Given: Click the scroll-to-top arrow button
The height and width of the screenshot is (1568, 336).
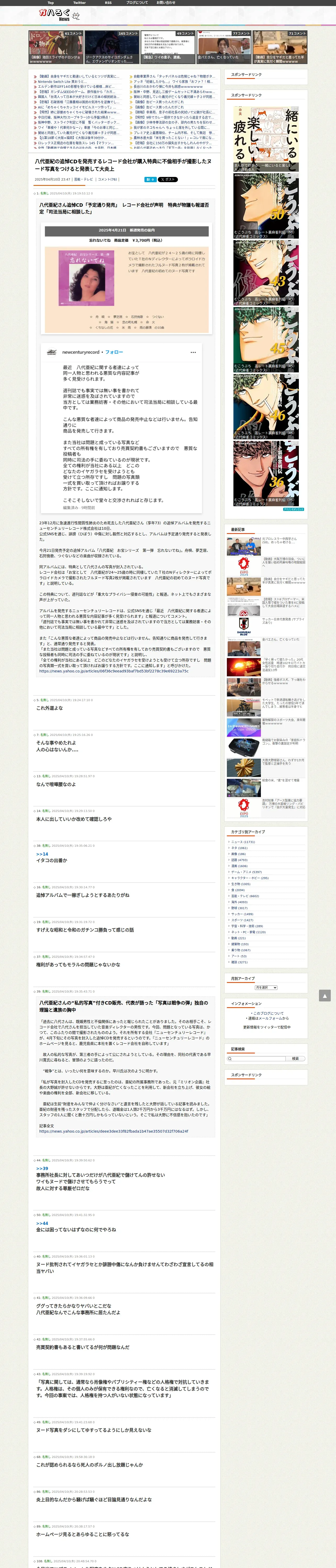Looking at the screenshot, I should click(324, 996).
